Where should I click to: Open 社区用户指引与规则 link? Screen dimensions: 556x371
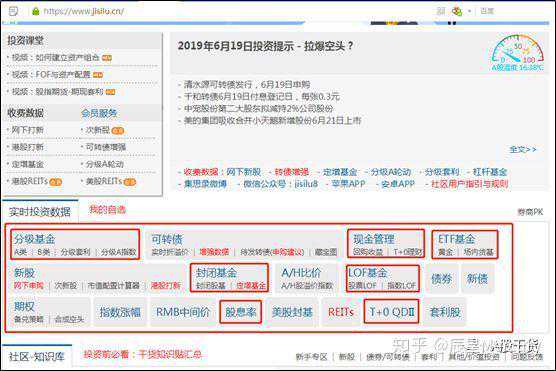(x=469, y=184)
